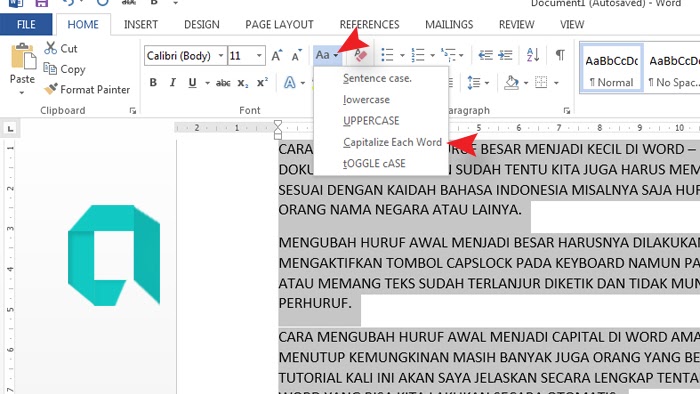Toggle strikethrough formatting
The image size is (700, 394).
pos(223,83)
